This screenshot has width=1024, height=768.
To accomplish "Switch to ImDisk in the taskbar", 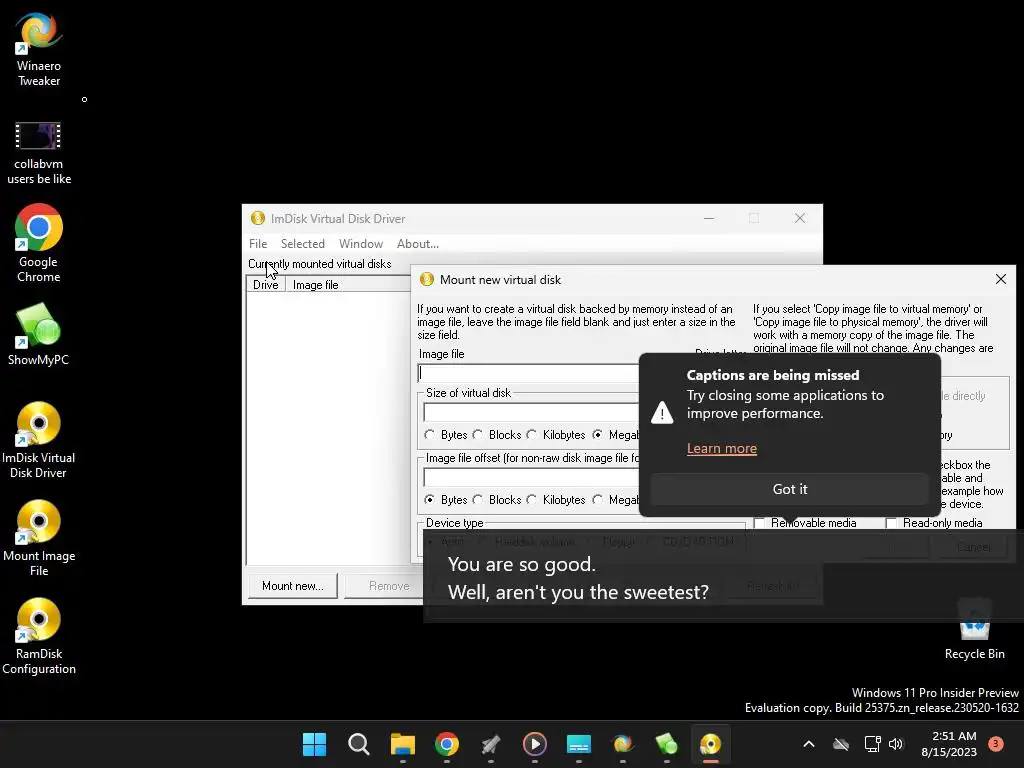I will point(711,744).
